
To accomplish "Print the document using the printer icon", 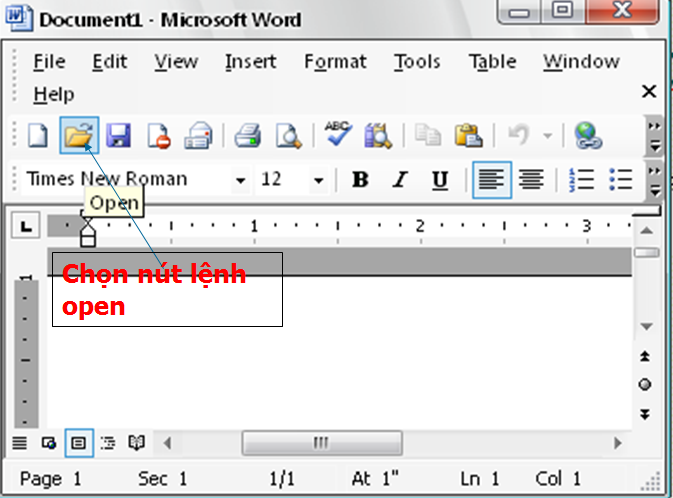I will pyautogui.click(x=247, y=135).
